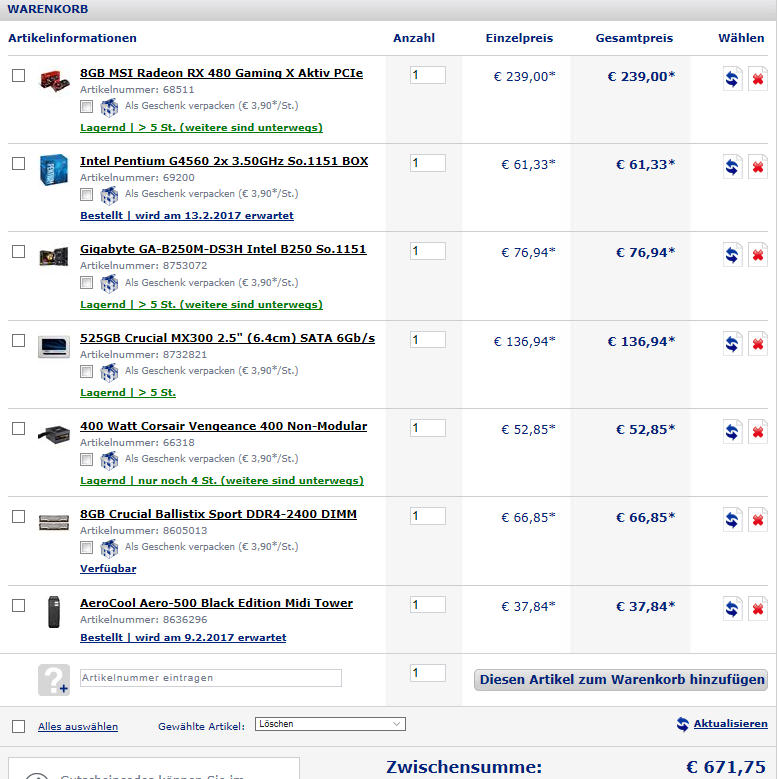Update icon for Crucial MX300 row

[x=732, y=344]
